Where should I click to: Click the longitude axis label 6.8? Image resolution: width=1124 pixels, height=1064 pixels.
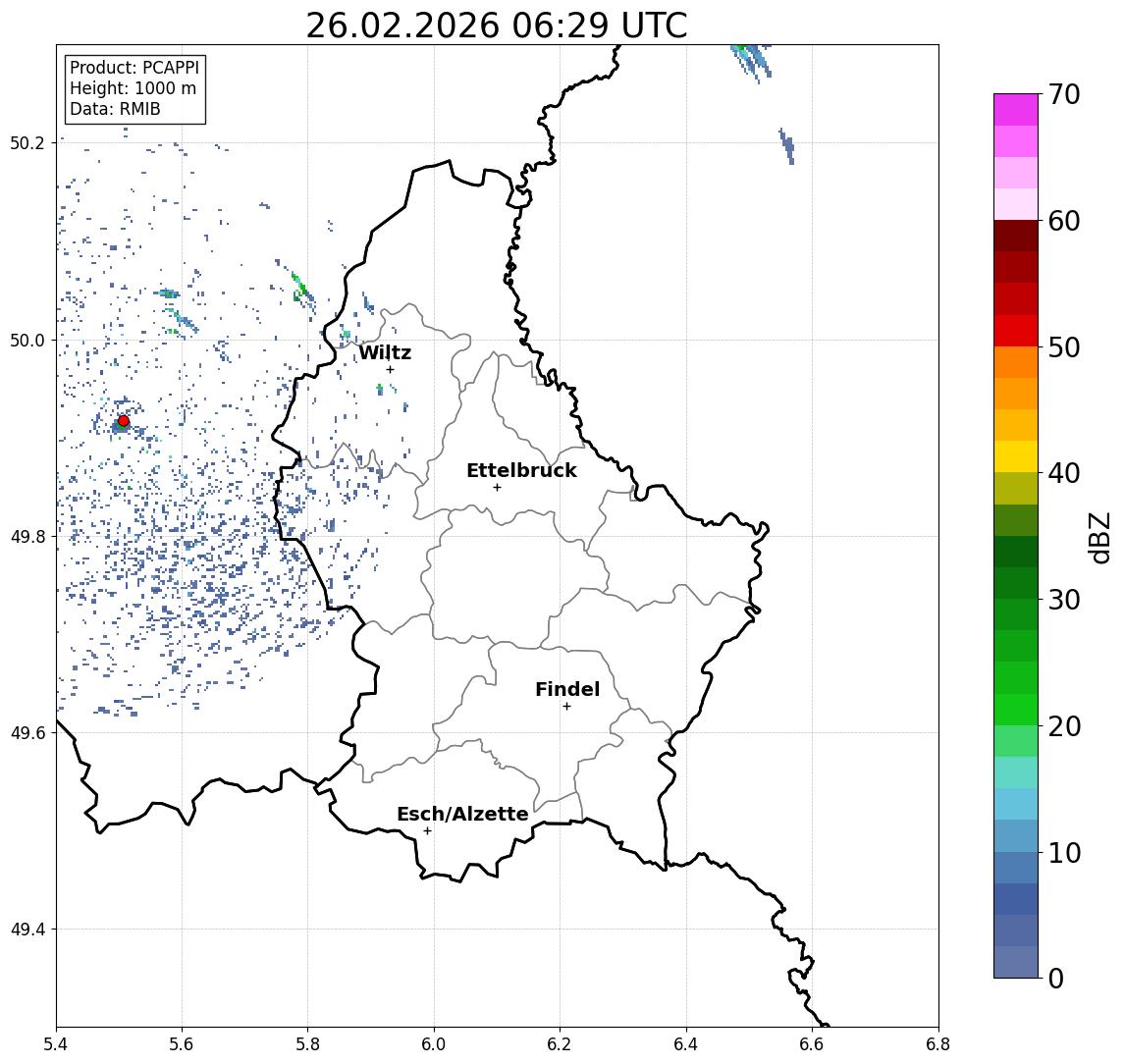point(937,1044)
